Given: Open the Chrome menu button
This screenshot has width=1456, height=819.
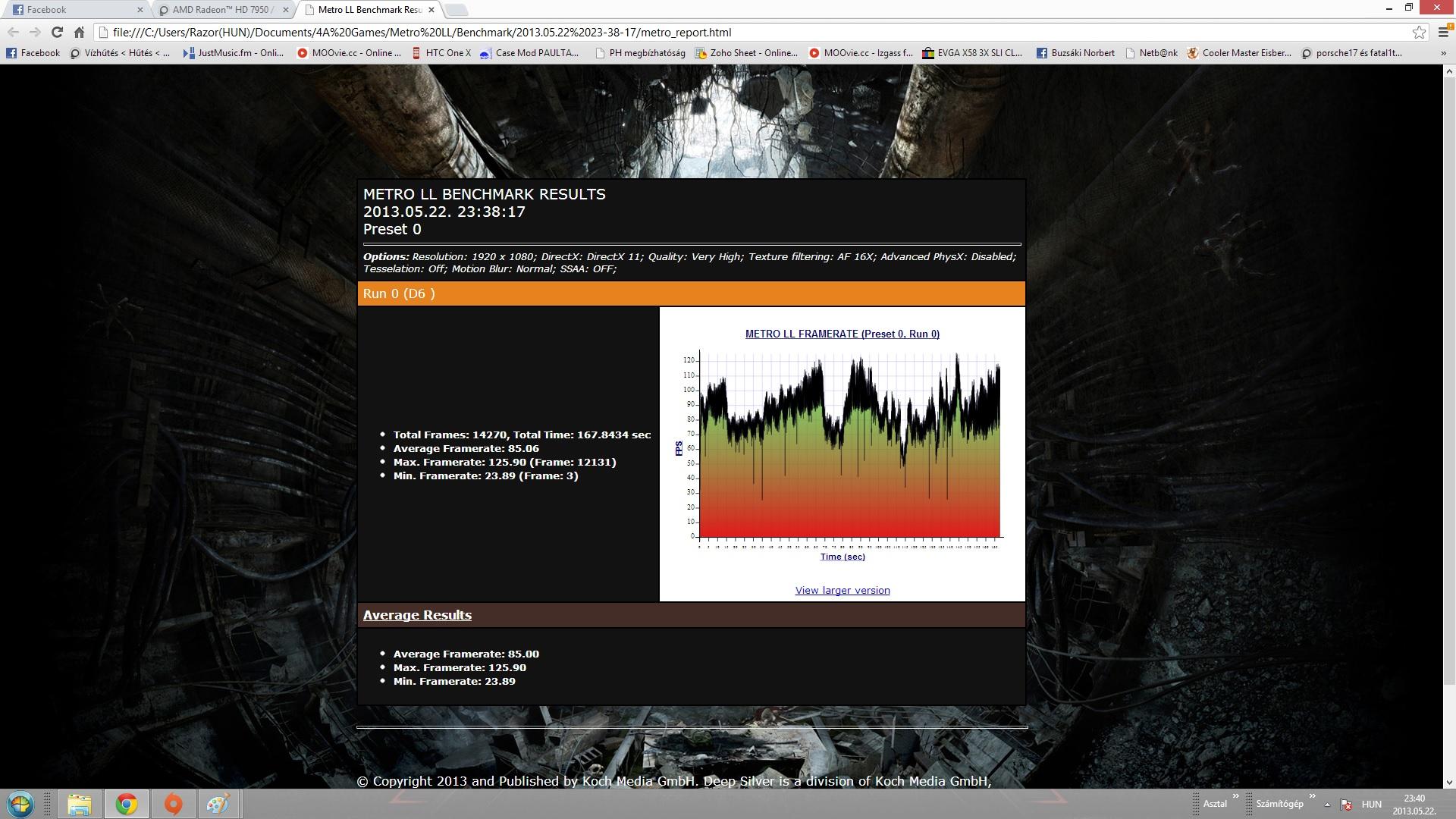Looking at the screenshot, I should [x=1443, y=32].
